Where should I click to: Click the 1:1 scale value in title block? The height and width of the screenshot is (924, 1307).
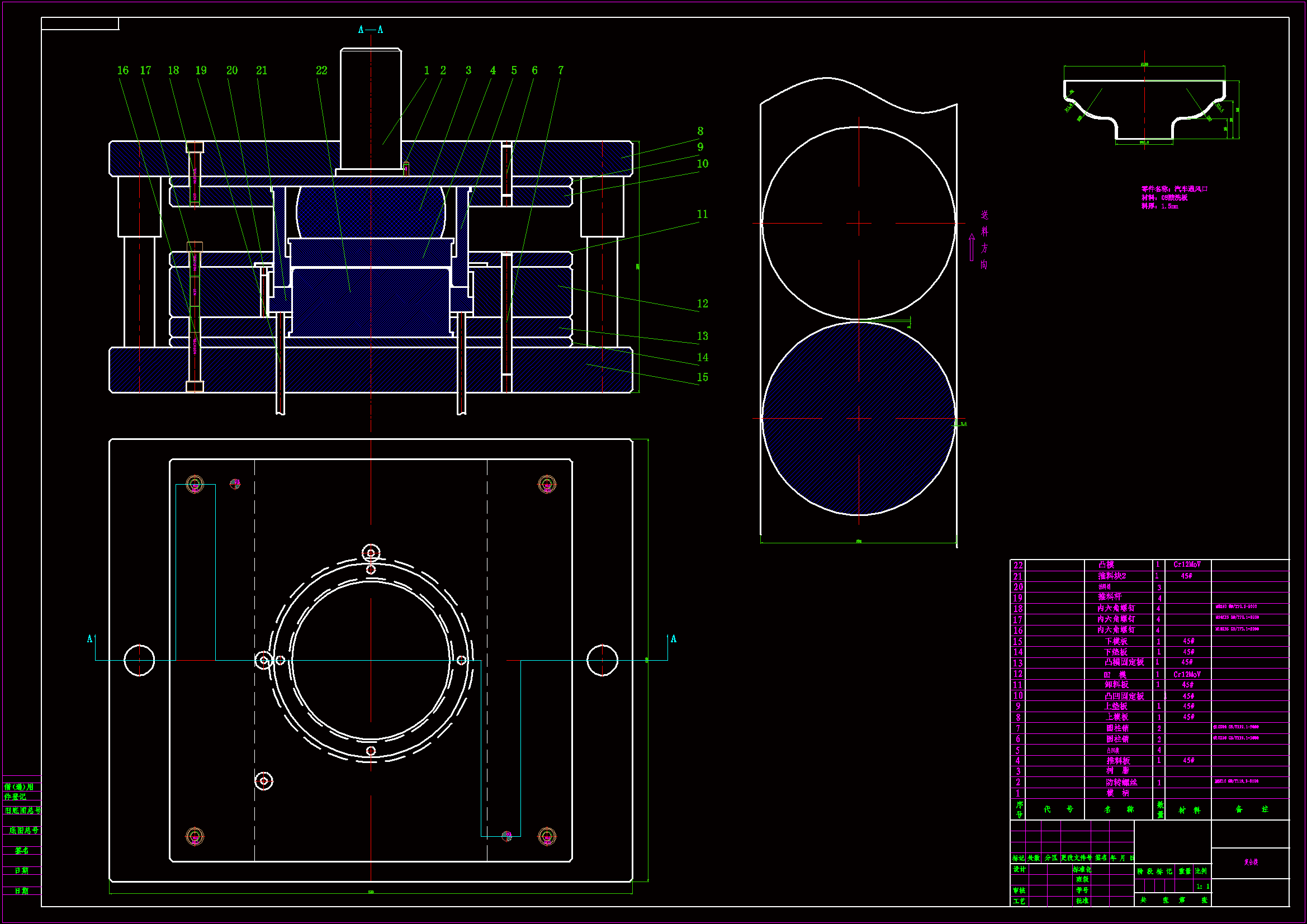coord(1203,887)
